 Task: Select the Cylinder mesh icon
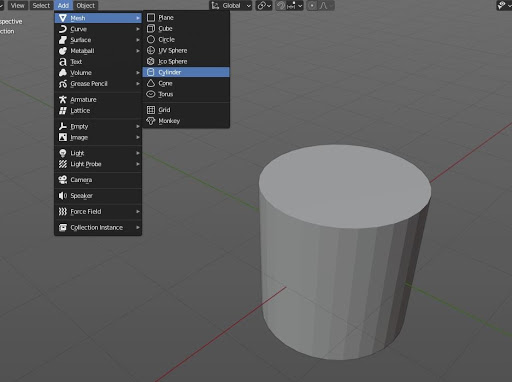(151, 72)
